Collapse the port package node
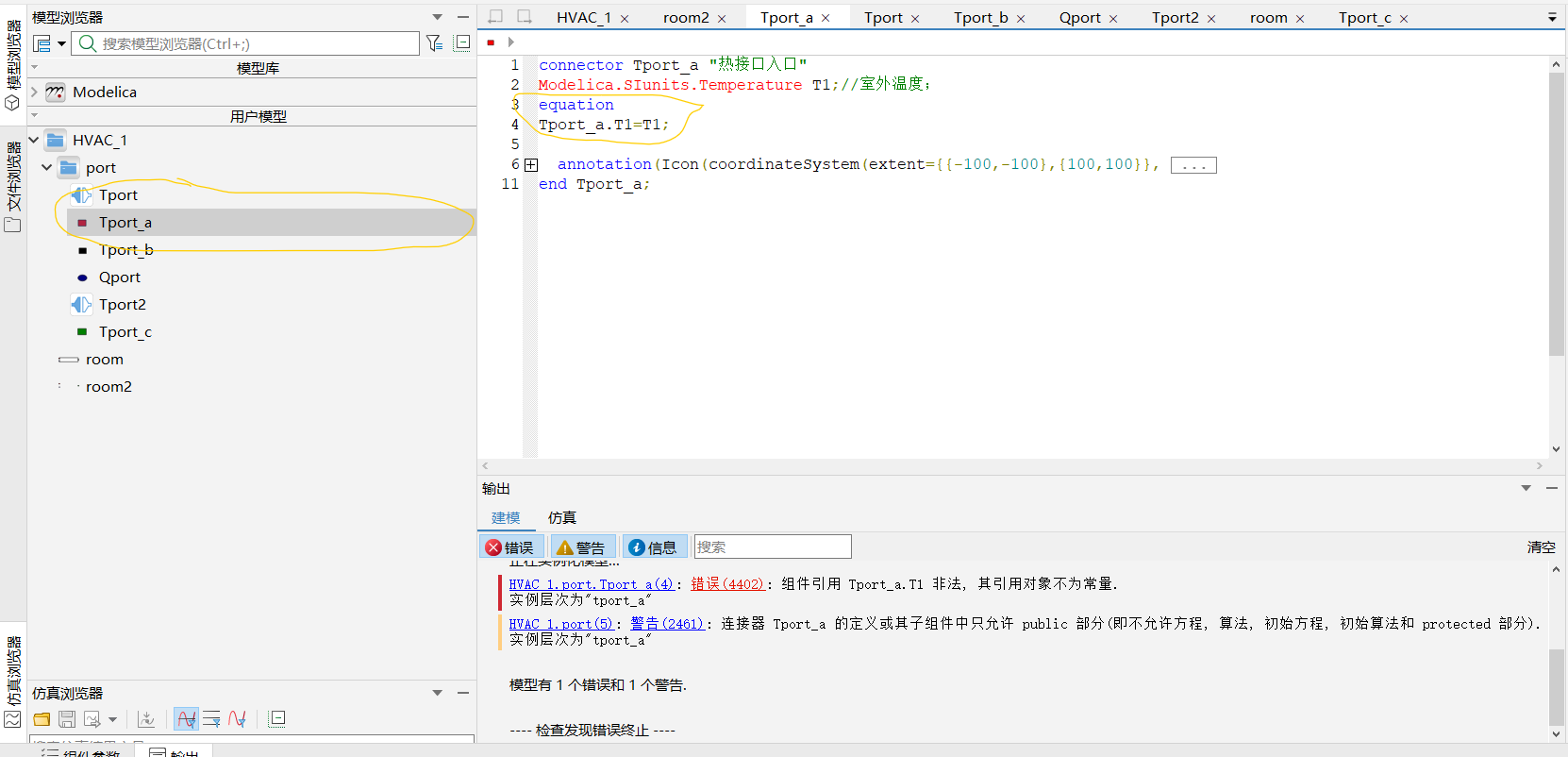 click(x=47, y=167)
